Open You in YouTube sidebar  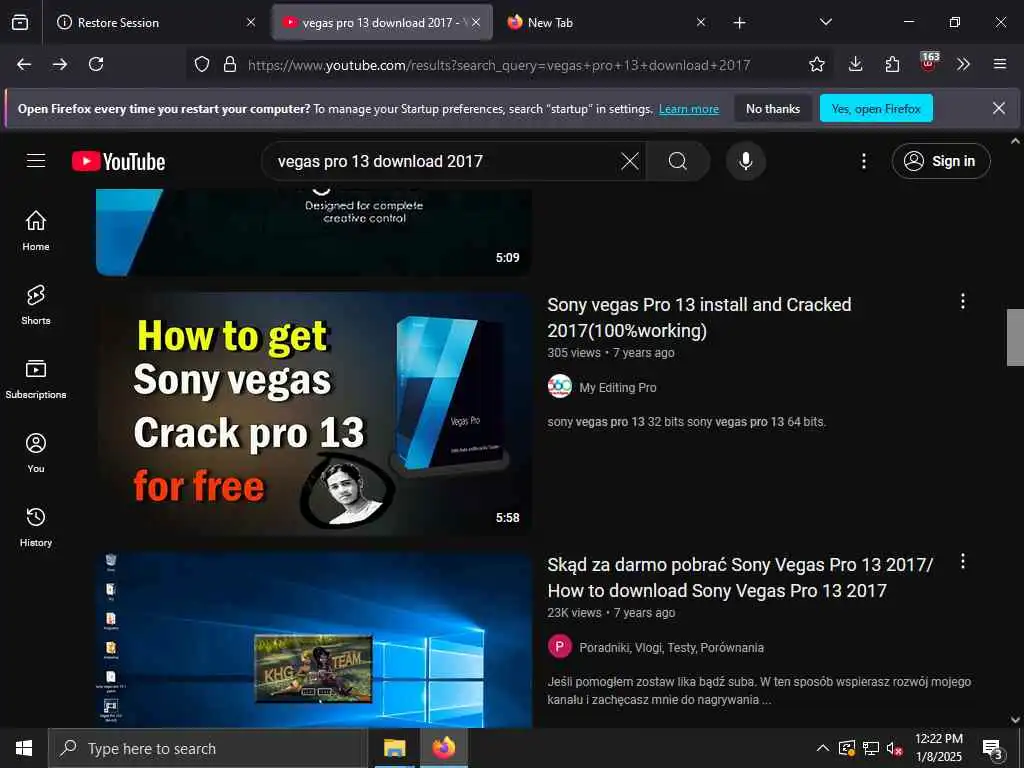[x=36, y=453]
